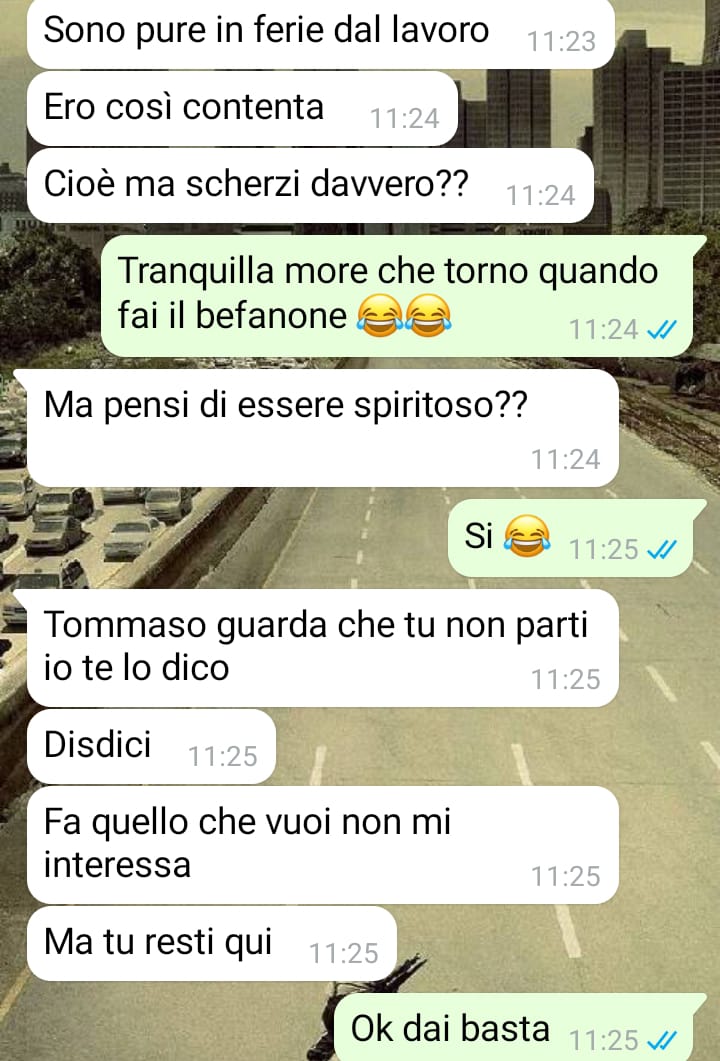
Task: Tap the blue double check on 'Si' message
Action: (x=661, y=550)
